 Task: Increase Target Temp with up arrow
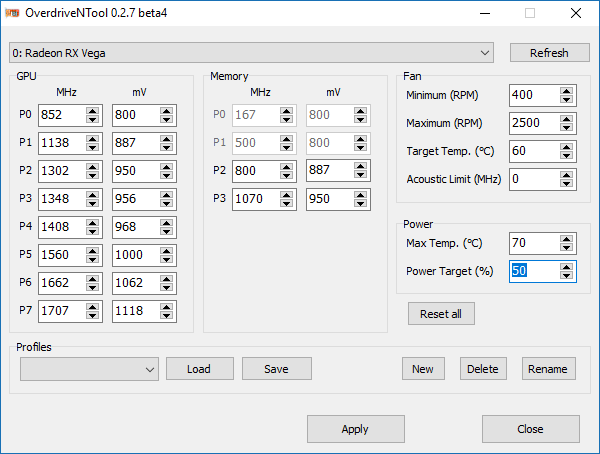coord(566,147)
